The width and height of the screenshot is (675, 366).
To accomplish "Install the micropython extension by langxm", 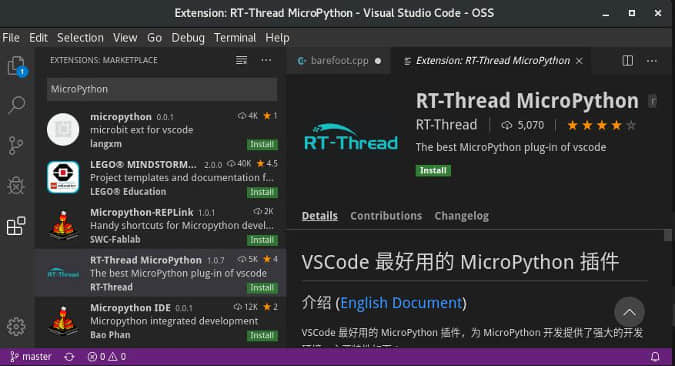I will (x=262, y=144).
